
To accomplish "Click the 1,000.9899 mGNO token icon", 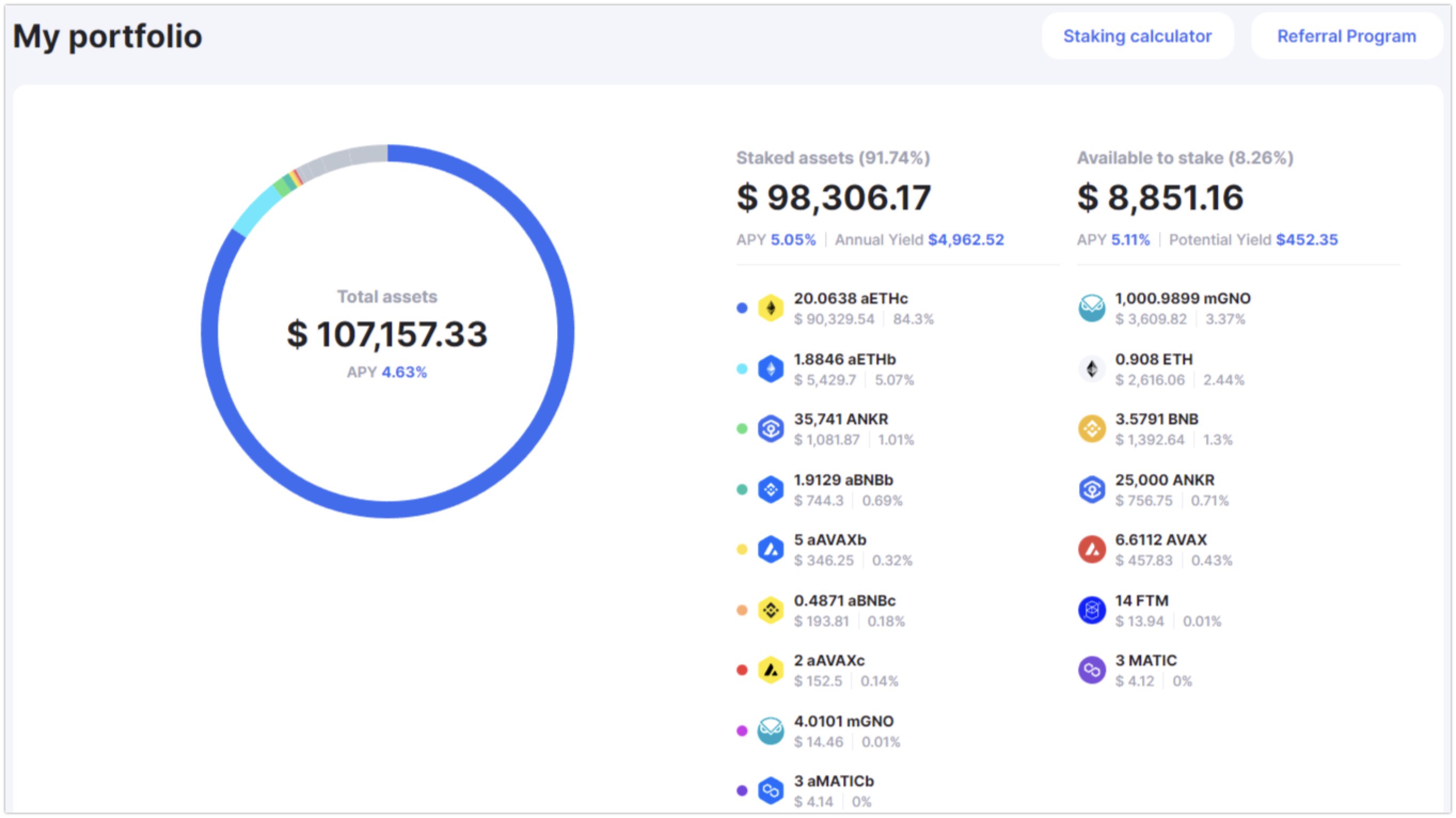I will pos(1091,308).
